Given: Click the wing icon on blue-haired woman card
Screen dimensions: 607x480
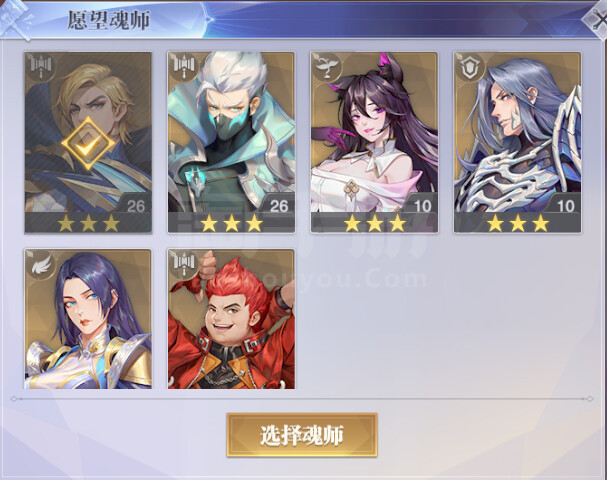Looking at the screenshot, I should (41, 264).
